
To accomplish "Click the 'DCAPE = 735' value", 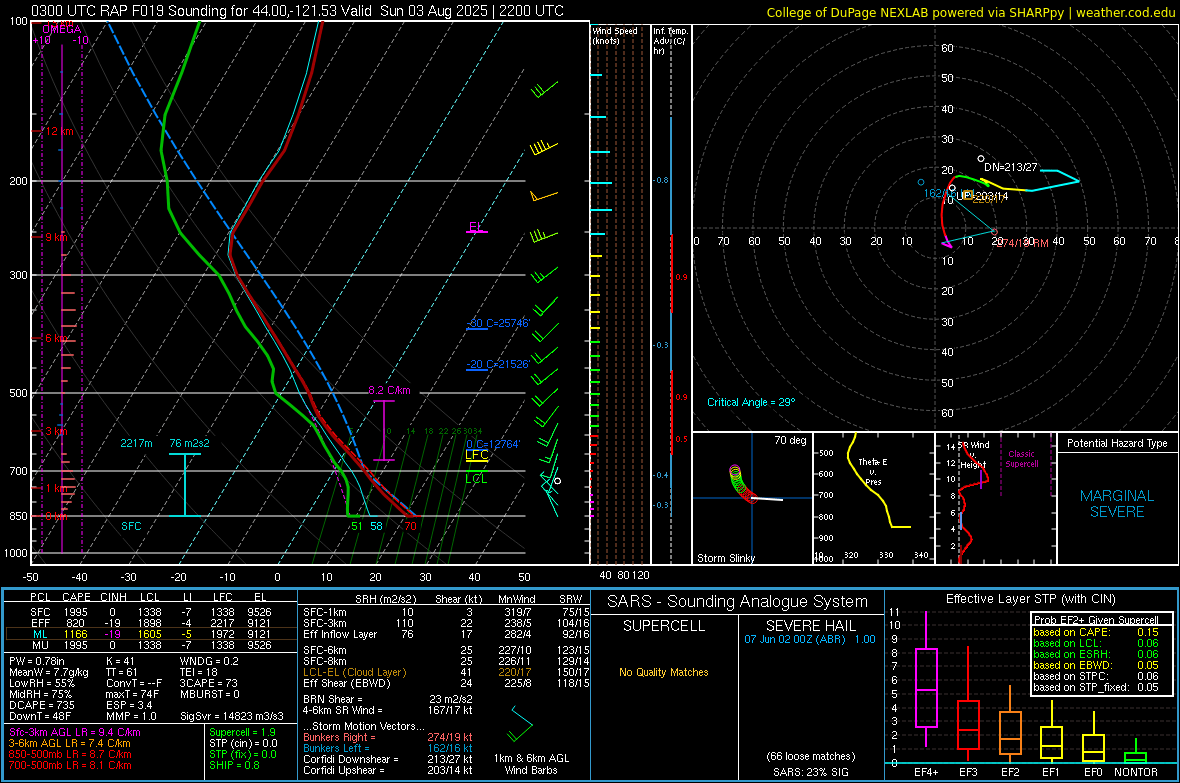I will 42,705.
